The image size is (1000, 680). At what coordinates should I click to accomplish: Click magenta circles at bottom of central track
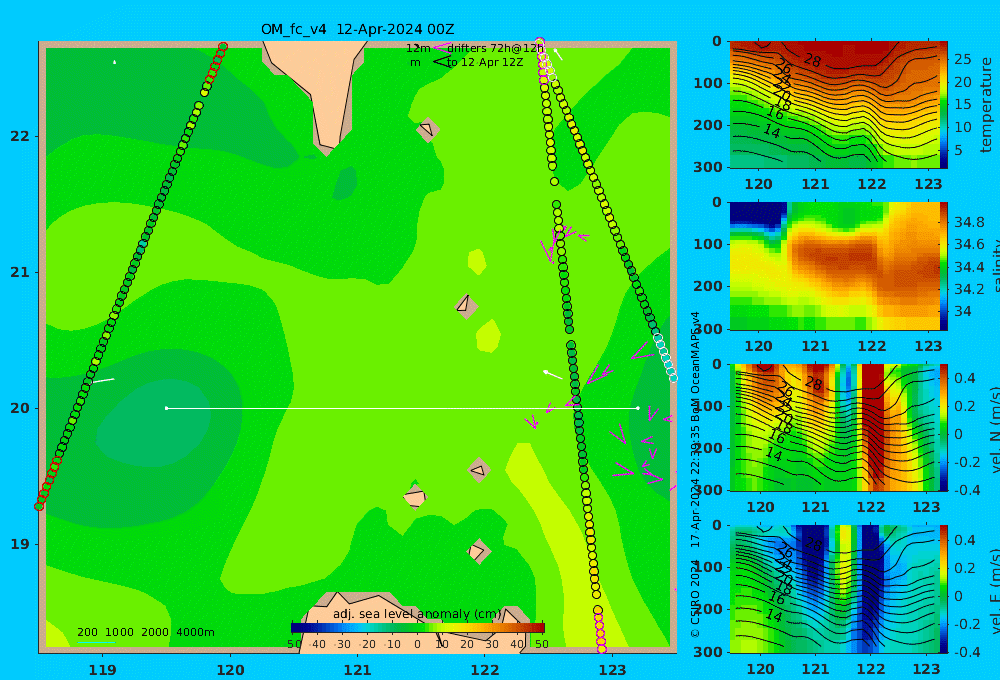pos(600,633)
